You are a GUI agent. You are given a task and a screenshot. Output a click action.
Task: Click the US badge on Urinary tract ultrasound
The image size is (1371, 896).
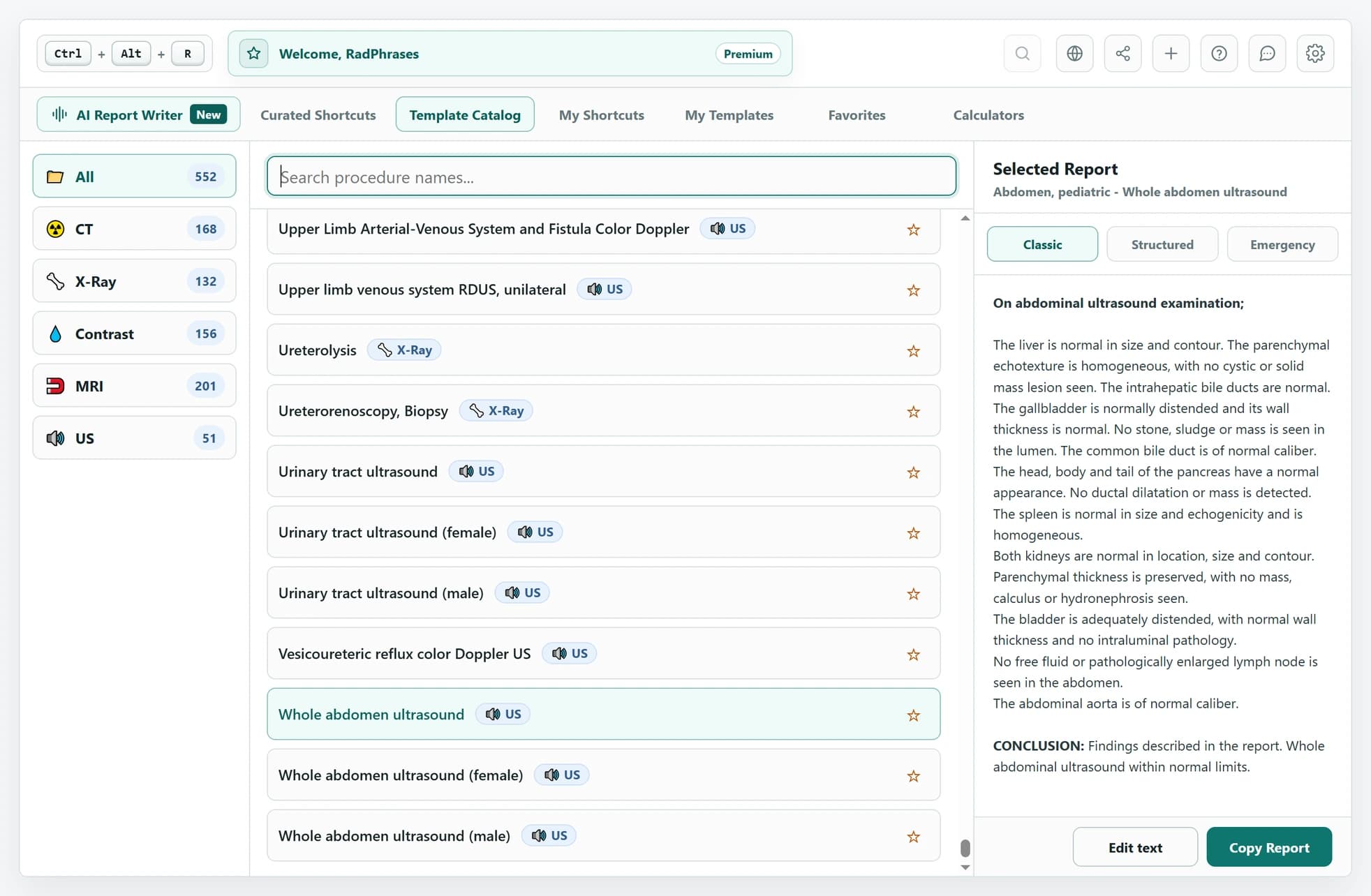[x=476, y=471]
